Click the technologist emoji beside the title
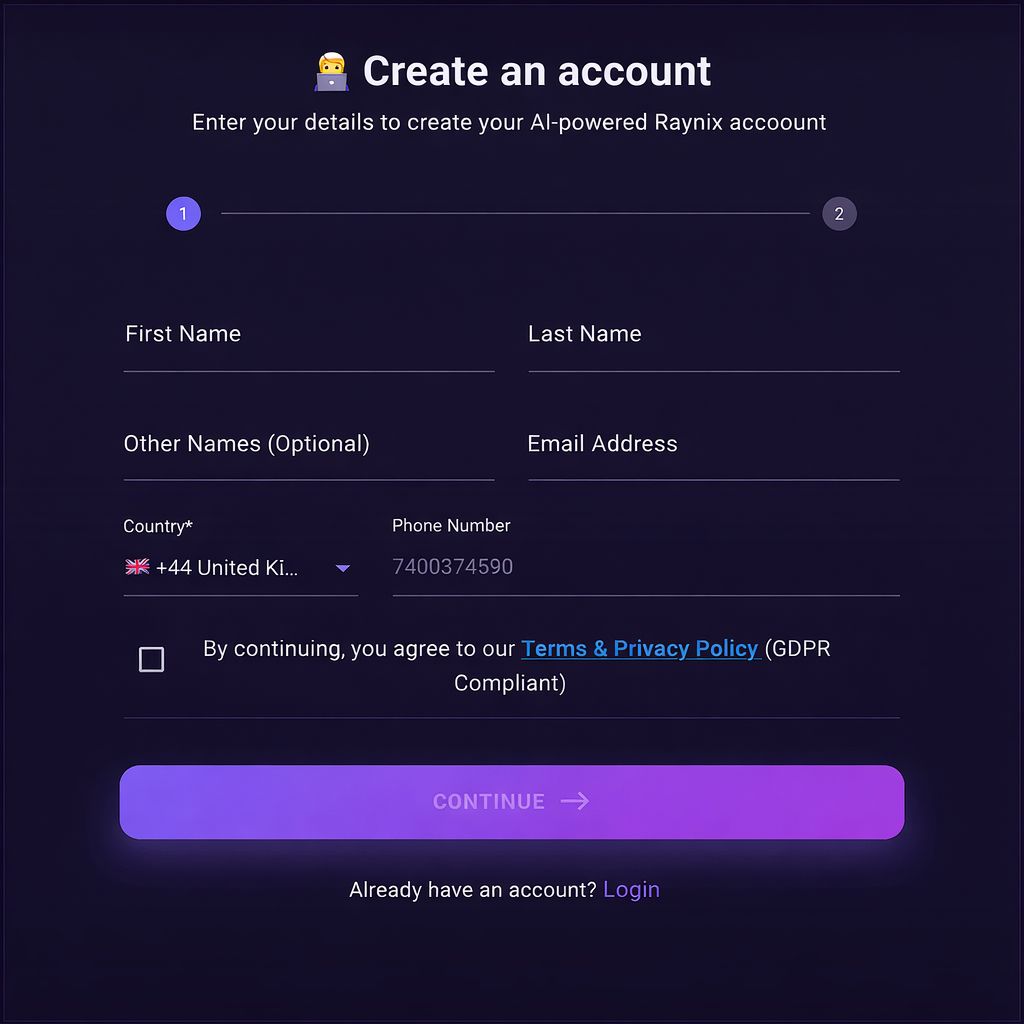This screenshot has width=1024, height=1024. coord(331,72)
